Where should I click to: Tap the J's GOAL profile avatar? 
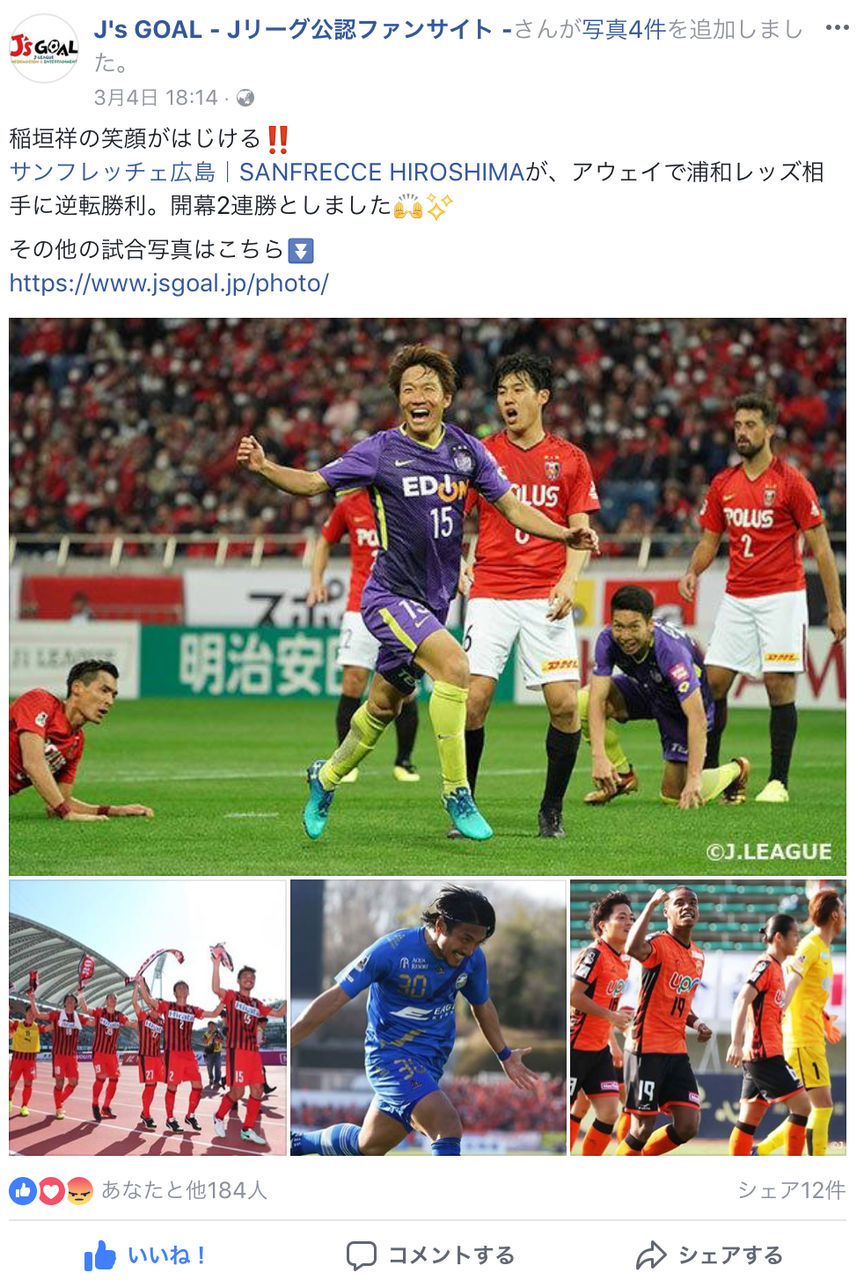point(43,47)
